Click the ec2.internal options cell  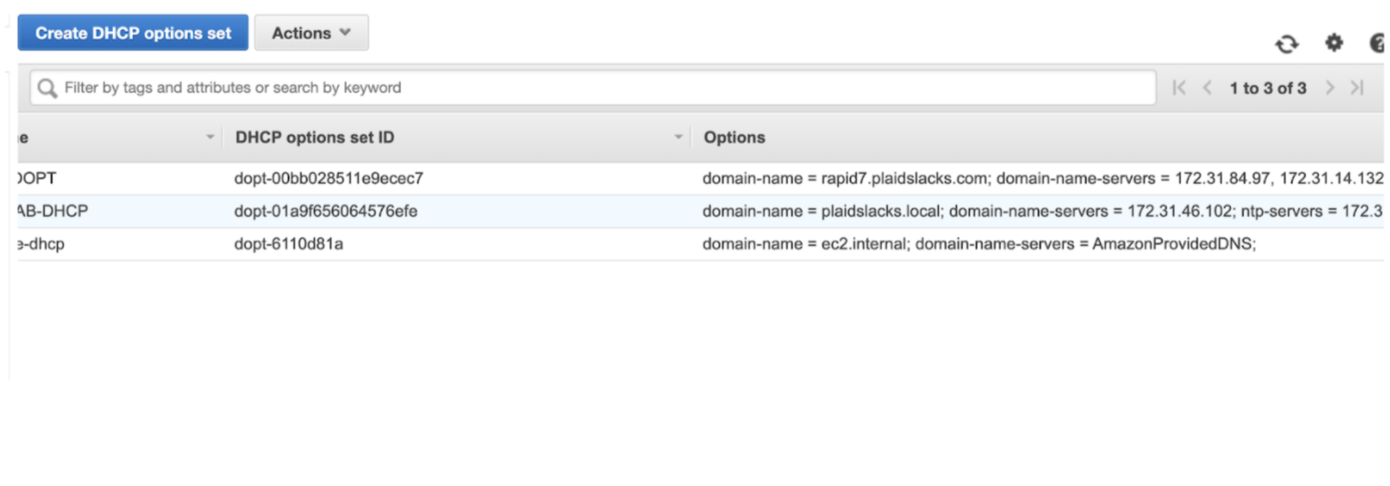tap(978, 244)
